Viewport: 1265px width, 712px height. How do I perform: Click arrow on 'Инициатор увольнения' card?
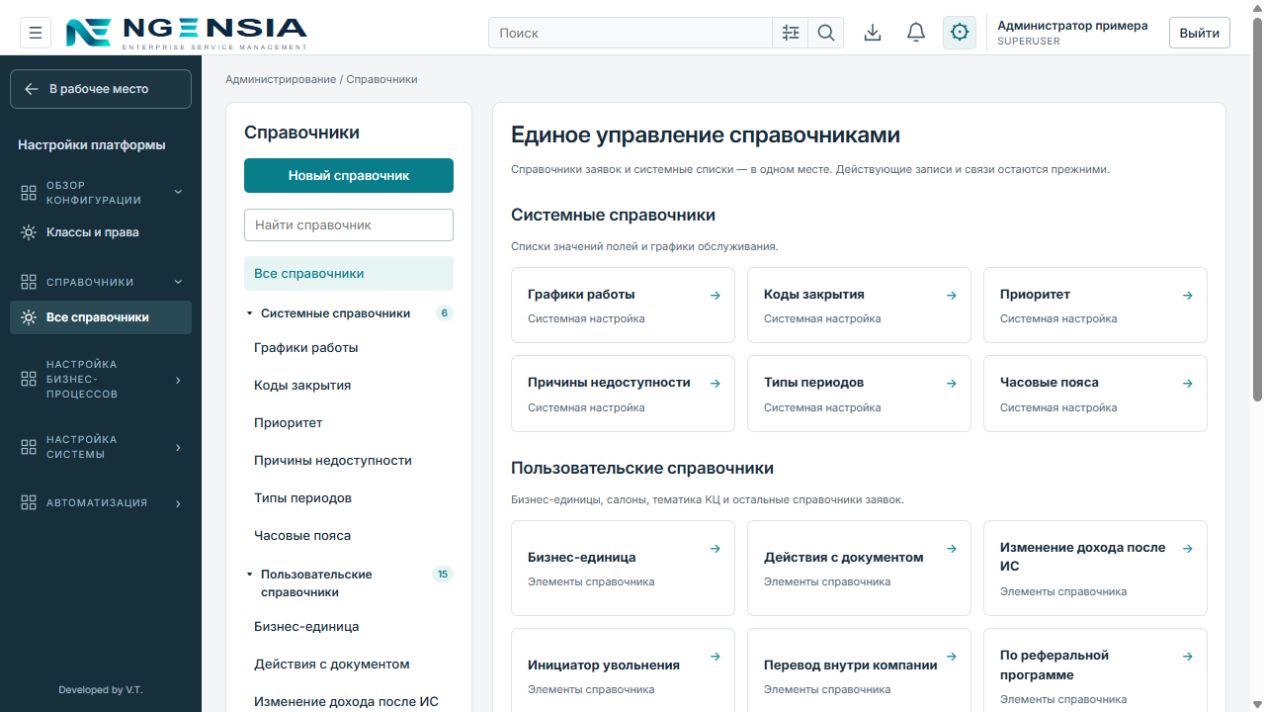[x=715, y=656]
